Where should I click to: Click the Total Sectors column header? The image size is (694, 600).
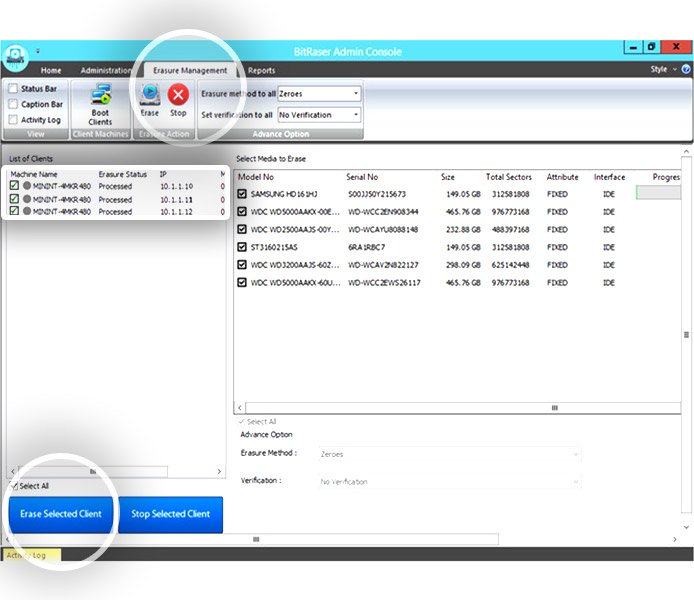coord(509,177)
